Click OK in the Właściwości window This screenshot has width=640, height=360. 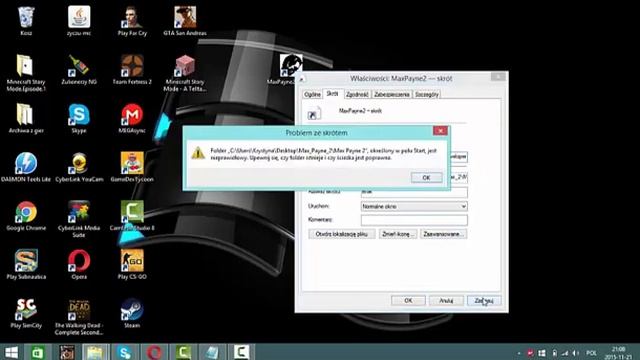(x=408, y=301)
